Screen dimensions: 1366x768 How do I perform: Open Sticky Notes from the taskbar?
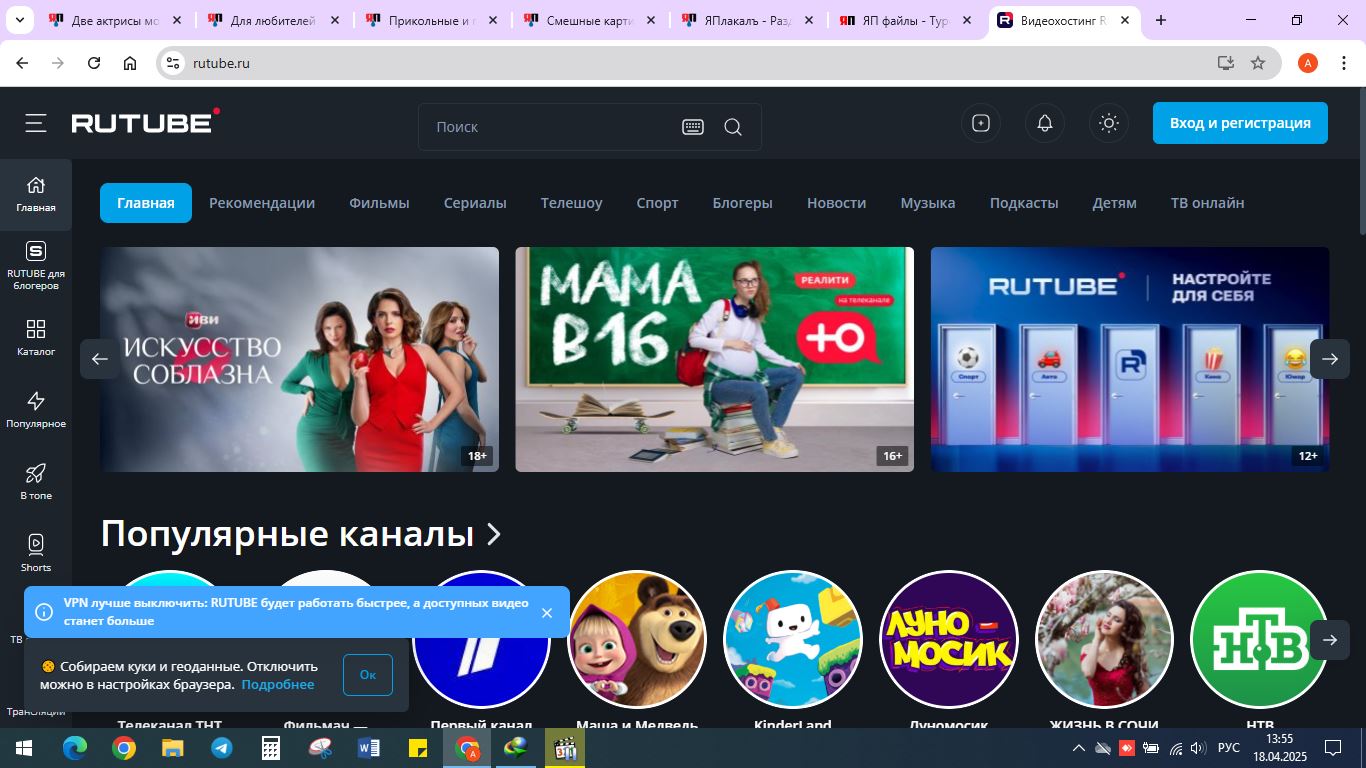[x=417, y=747]
